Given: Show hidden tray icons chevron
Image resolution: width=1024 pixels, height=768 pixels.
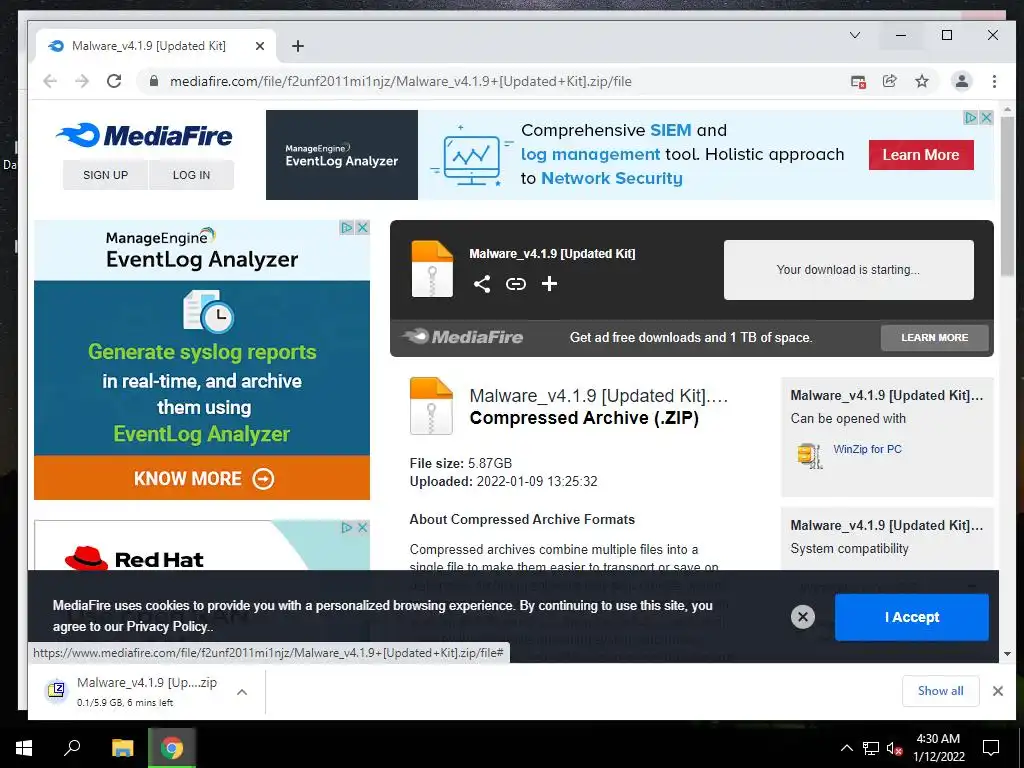Looking at the screenshot, I should [x=846, y=748].
